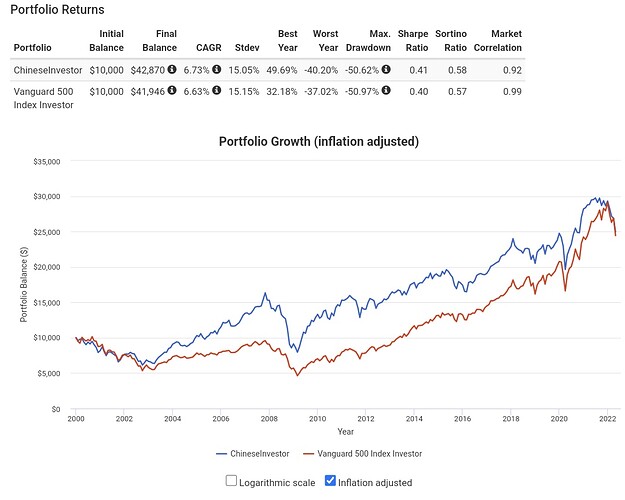Toggle Vanguard 500 Index Investor legend entry

coord(362,454)
